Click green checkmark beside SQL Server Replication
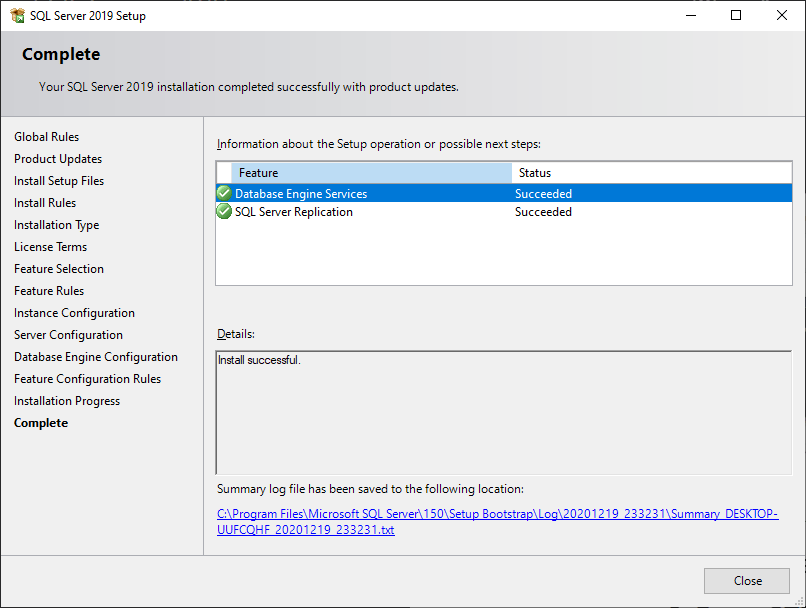The width and height of the screenshot is (806, 608). (x=224, y=211)
